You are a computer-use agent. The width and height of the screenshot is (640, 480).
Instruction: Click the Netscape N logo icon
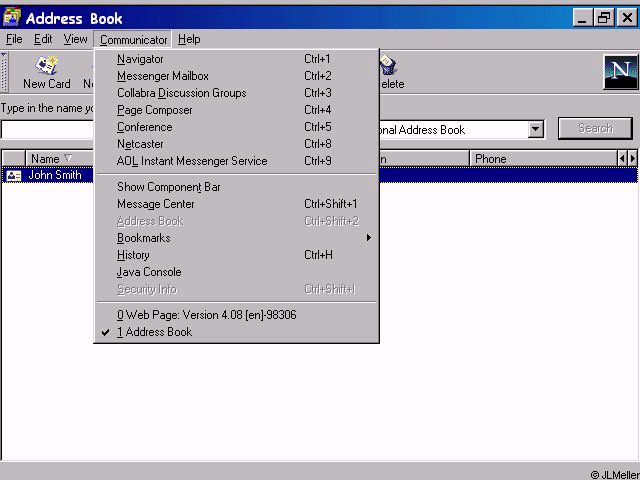click(x=620, y=72)
